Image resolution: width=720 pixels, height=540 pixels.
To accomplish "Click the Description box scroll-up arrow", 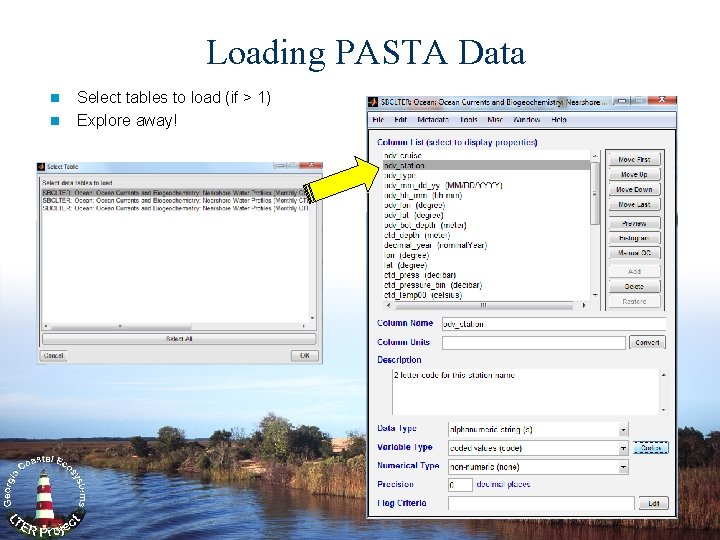I will [x=664, y=375].
